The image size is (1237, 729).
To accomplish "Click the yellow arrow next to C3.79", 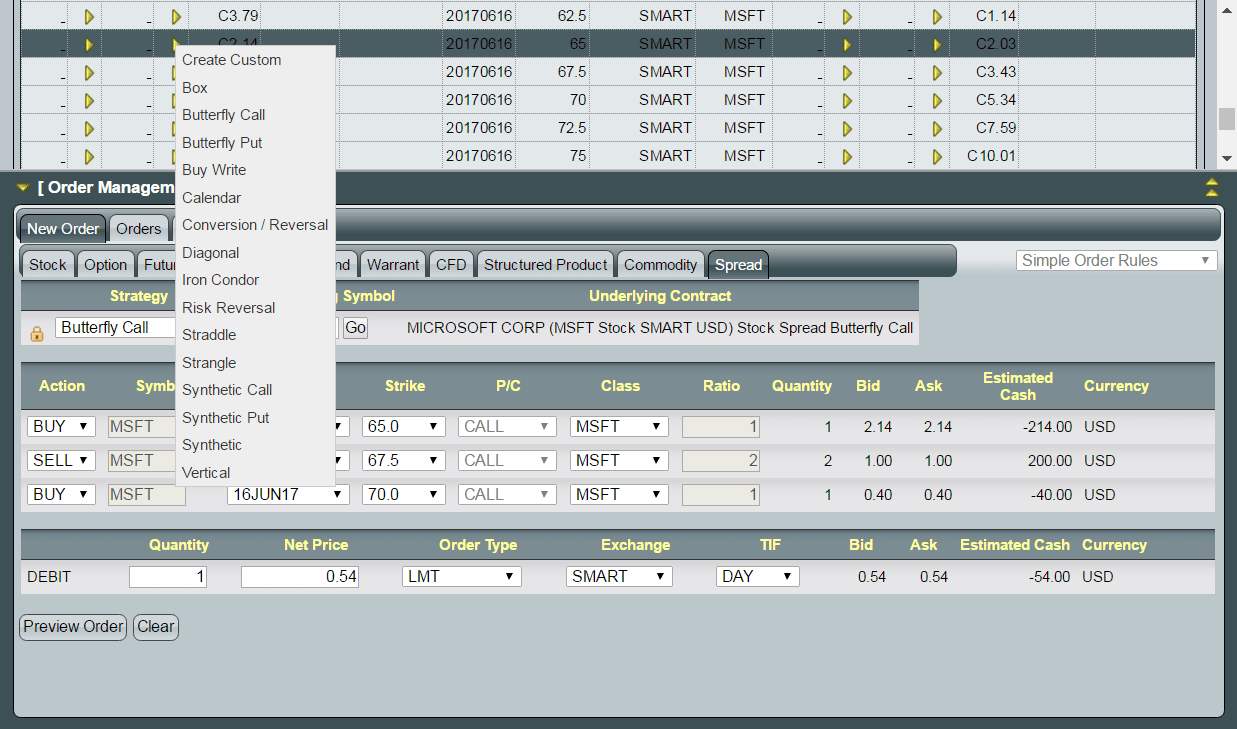I will [175, 15].
